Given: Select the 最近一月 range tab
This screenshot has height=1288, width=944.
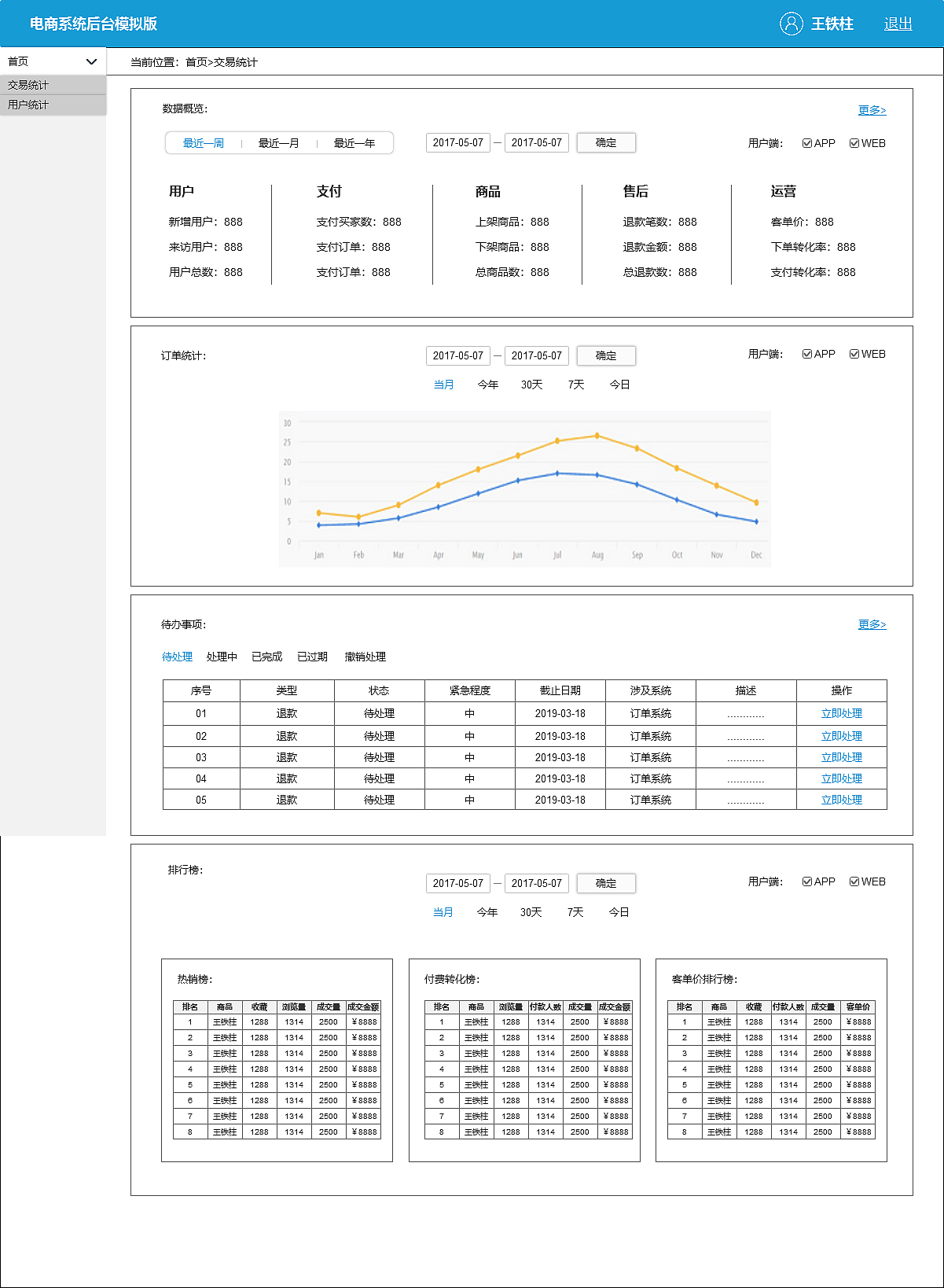Looking at the screenshot, I should click(x=279, y=143).
